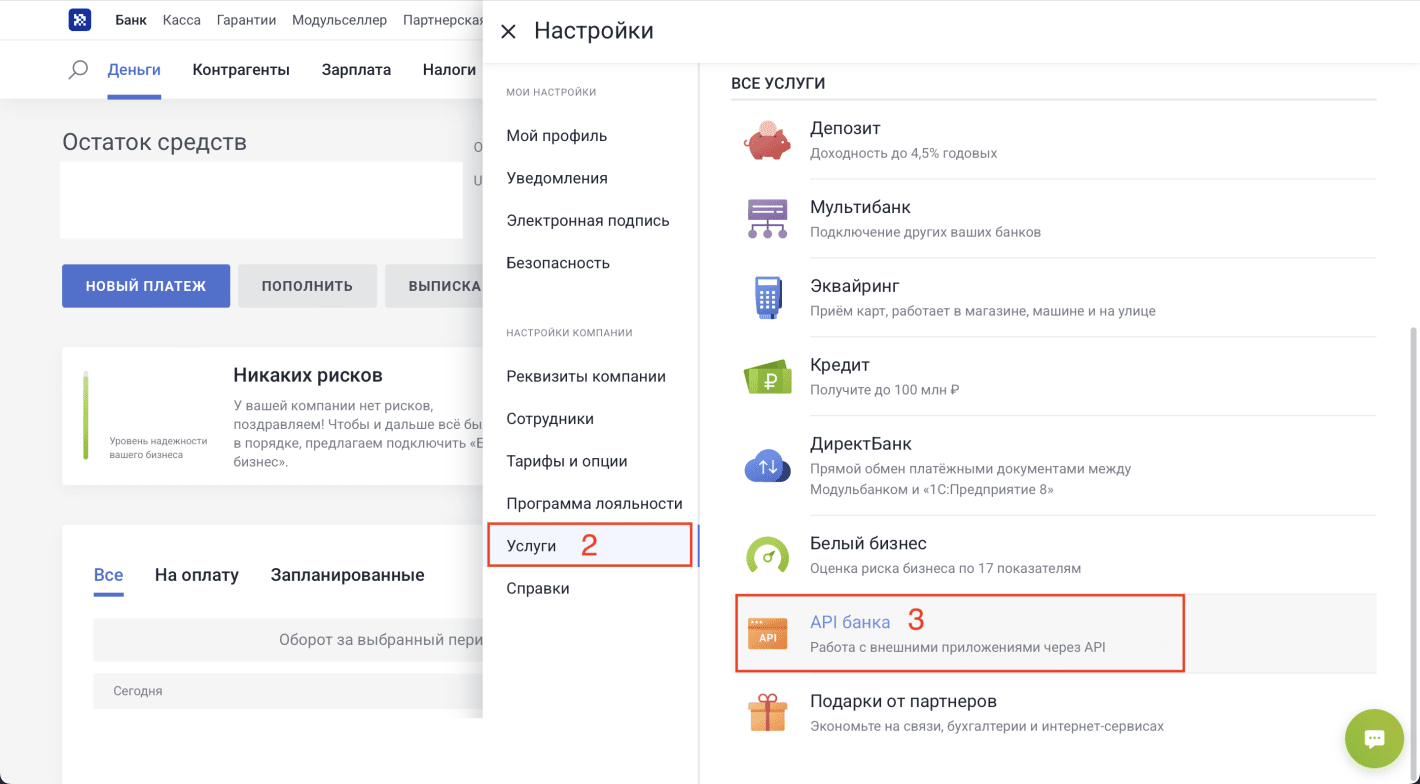Close the Настройки panel with the X
This screenshot has width=1420, height=784.
click(508, 31)
